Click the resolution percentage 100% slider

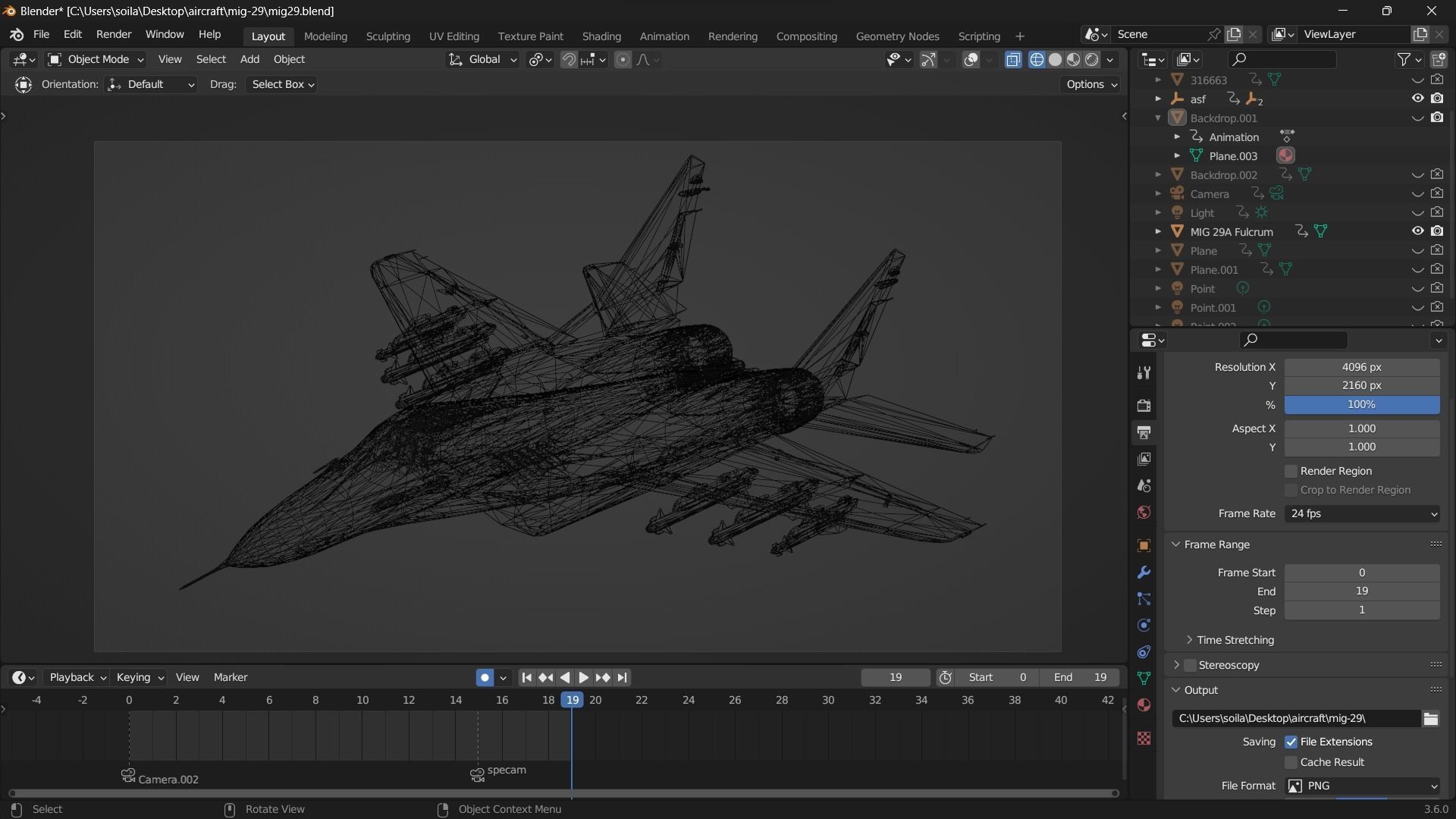(1362, 405)
